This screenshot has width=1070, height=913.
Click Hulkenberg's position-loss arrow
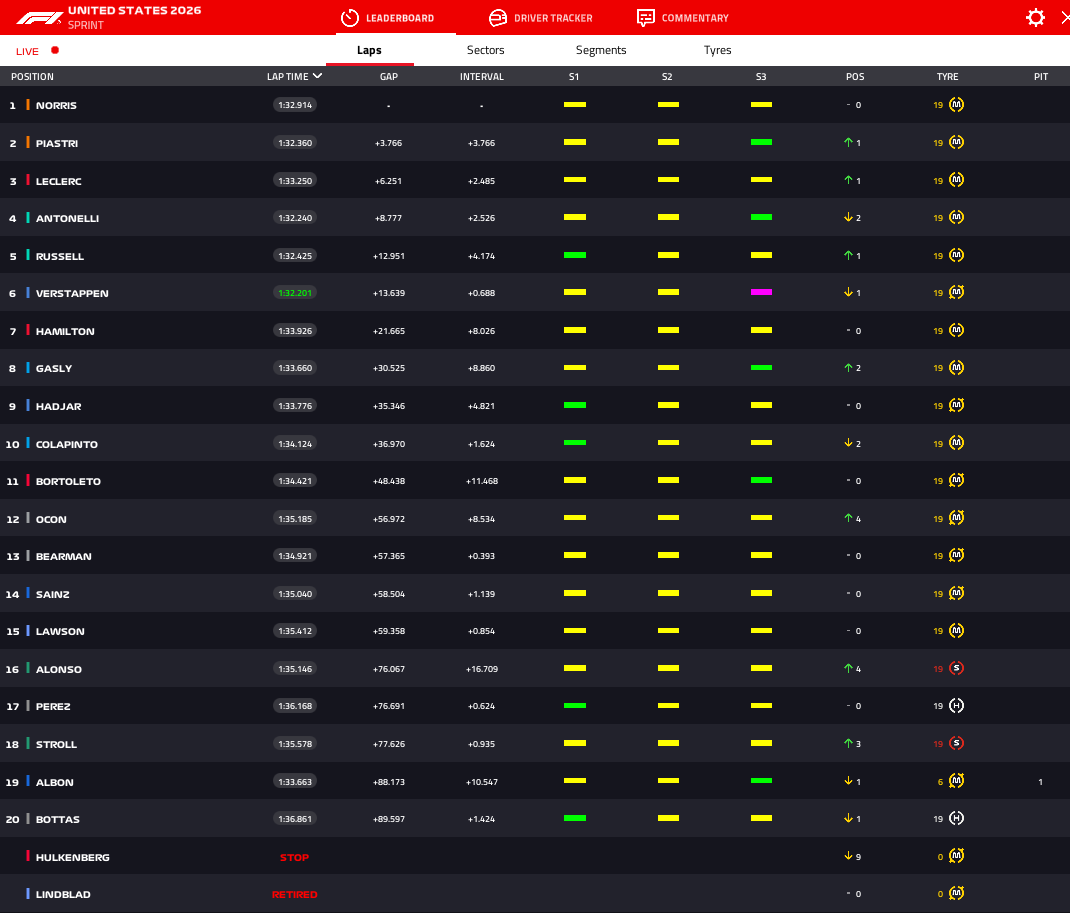pyautogui.click(x=848, y=856)
